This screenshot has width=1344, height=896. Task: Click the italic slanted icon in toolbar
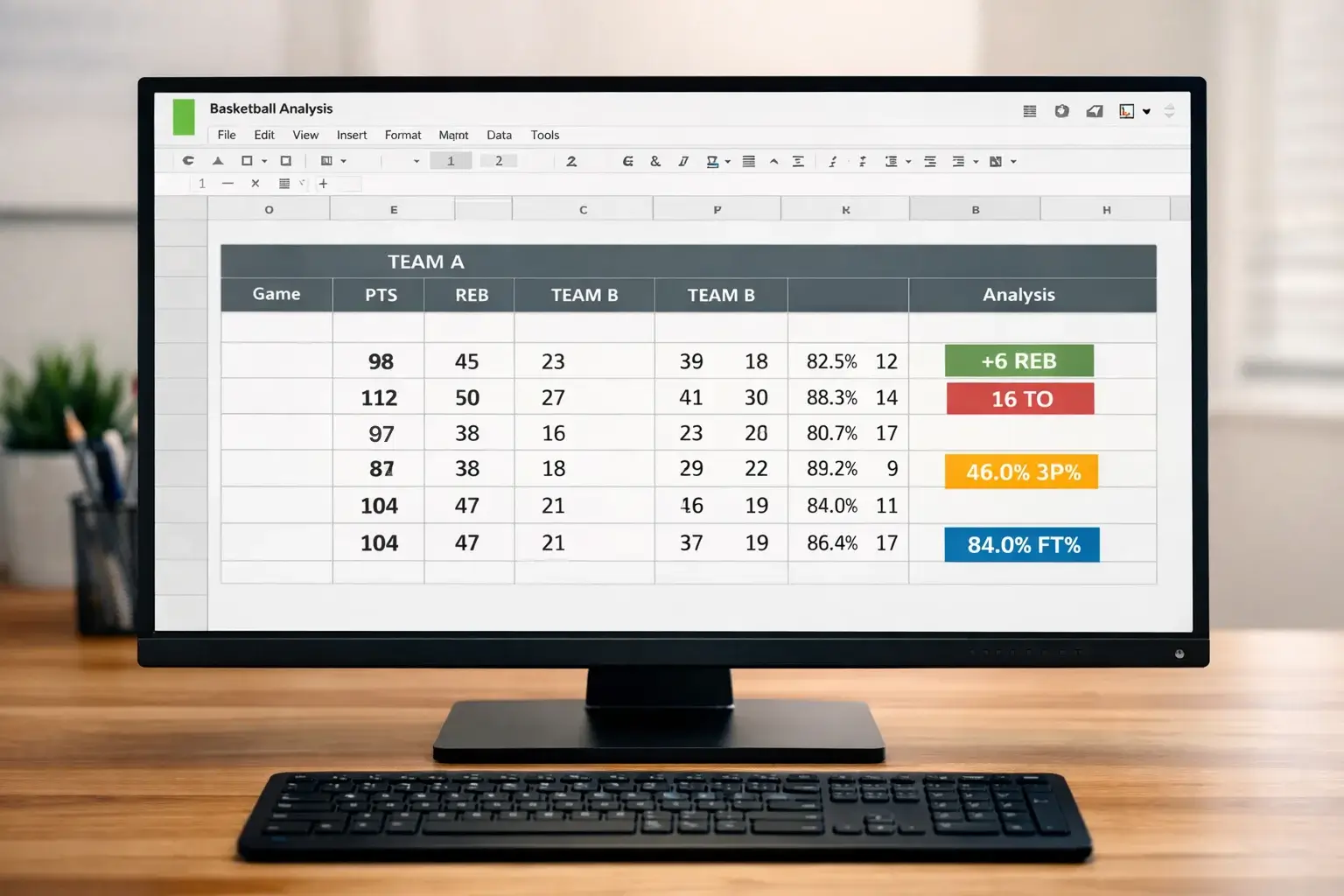pyautogui.click(x=683, y=161)
